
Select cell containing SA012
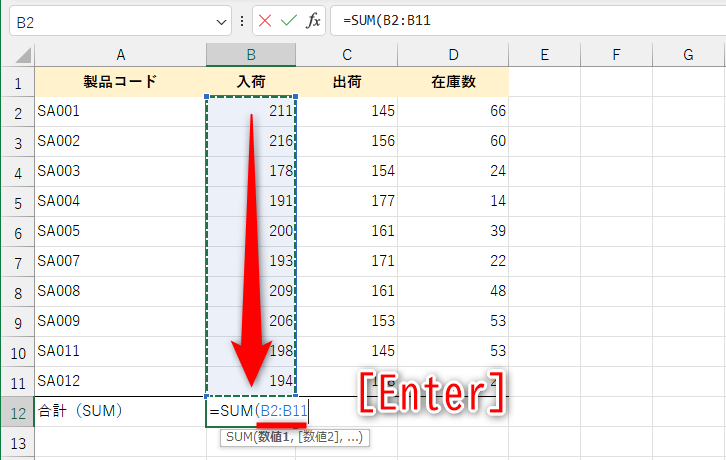point(120,381)
